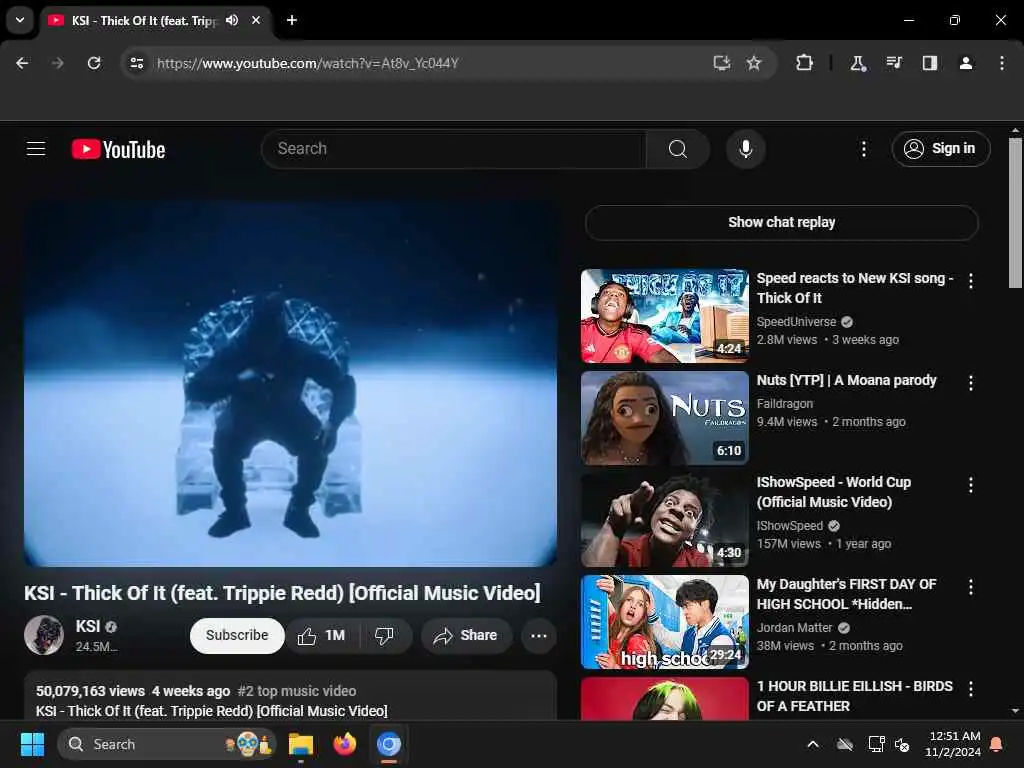Screen dimensions: 1024x768
Task: Show hidden system tray icons chevron
Action: tap(812, 744)
